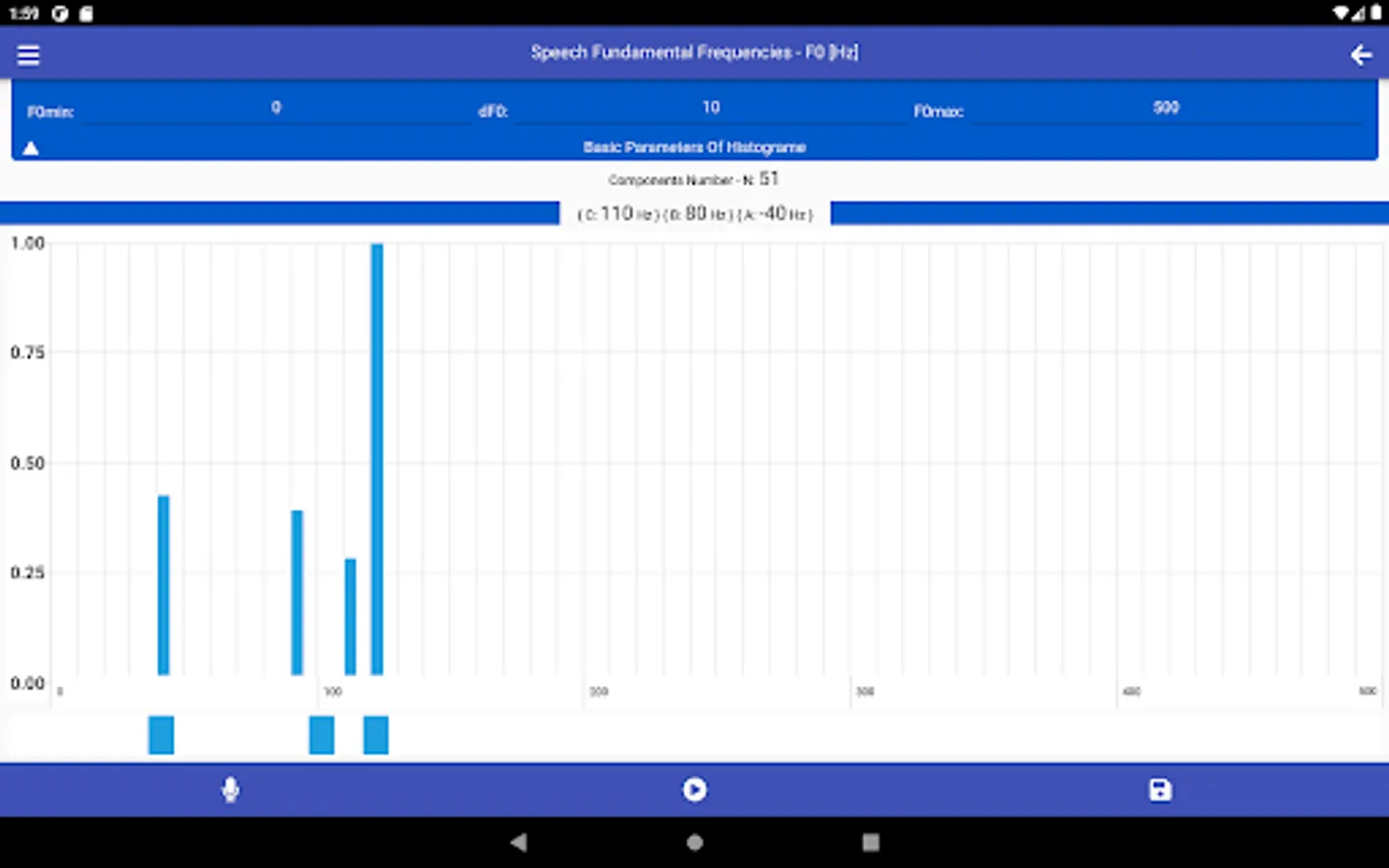Image resolution: width=1389 pixels, height=868 pixels.
Task: Click the 'Basic Parameters Of Histograms' heading
Action: [x=694, y=148]
